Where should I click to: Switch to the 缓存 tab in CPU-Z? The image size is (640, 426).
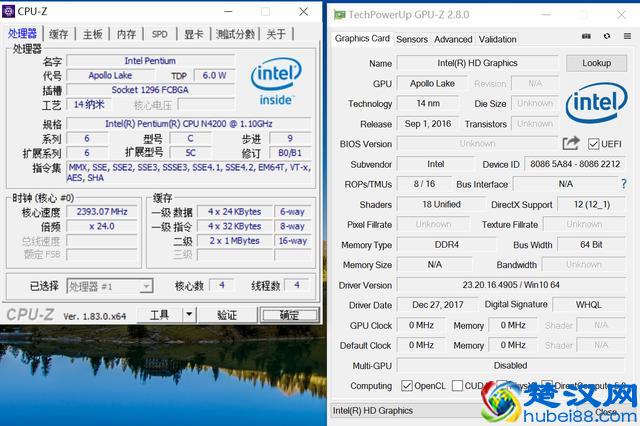[58, 34]
